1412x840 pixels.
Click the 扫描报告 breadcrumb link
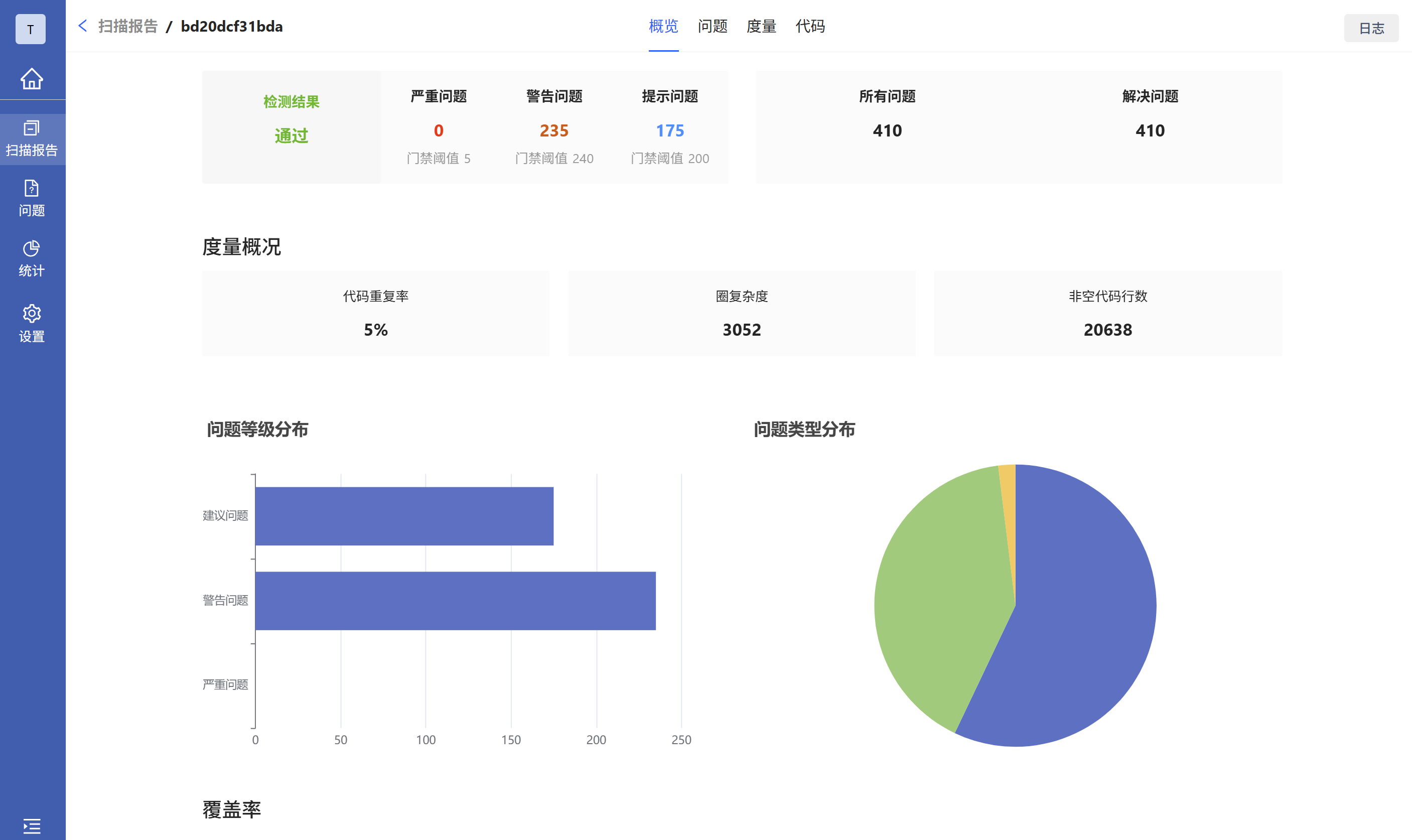pyautogui.click(x=128, y=26)
